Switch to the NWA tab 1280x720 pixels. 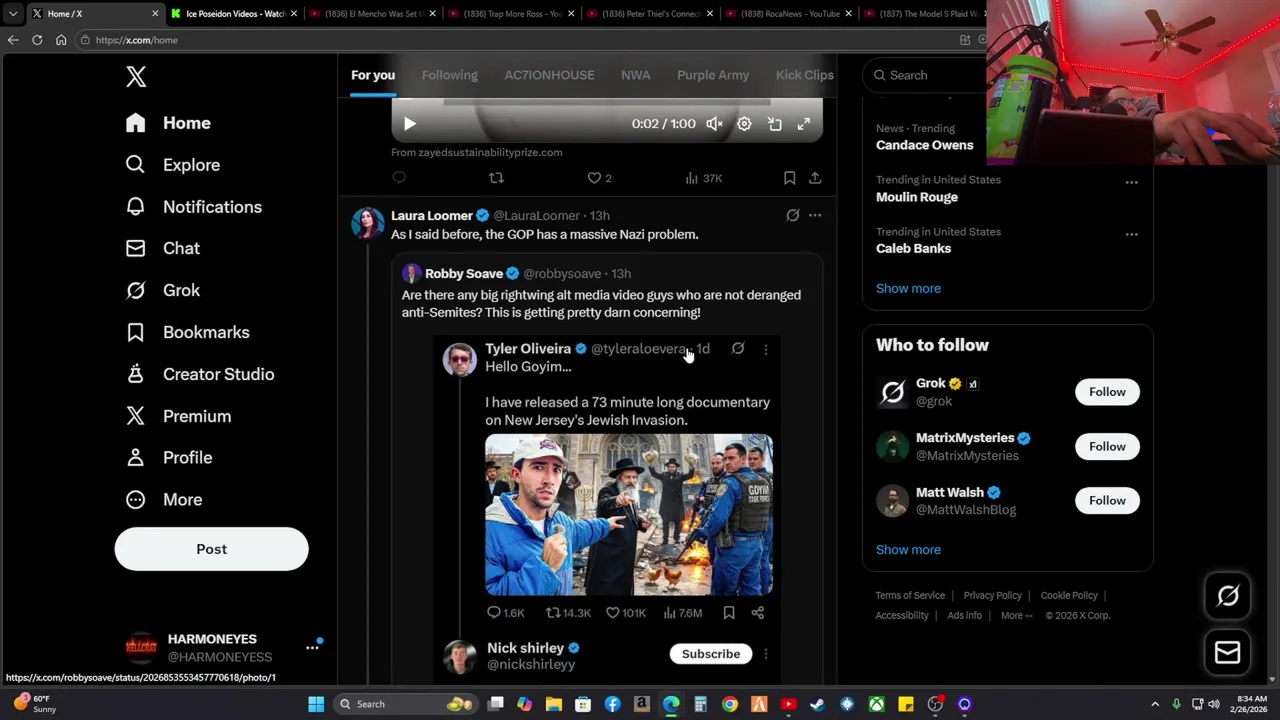(635, 75)
